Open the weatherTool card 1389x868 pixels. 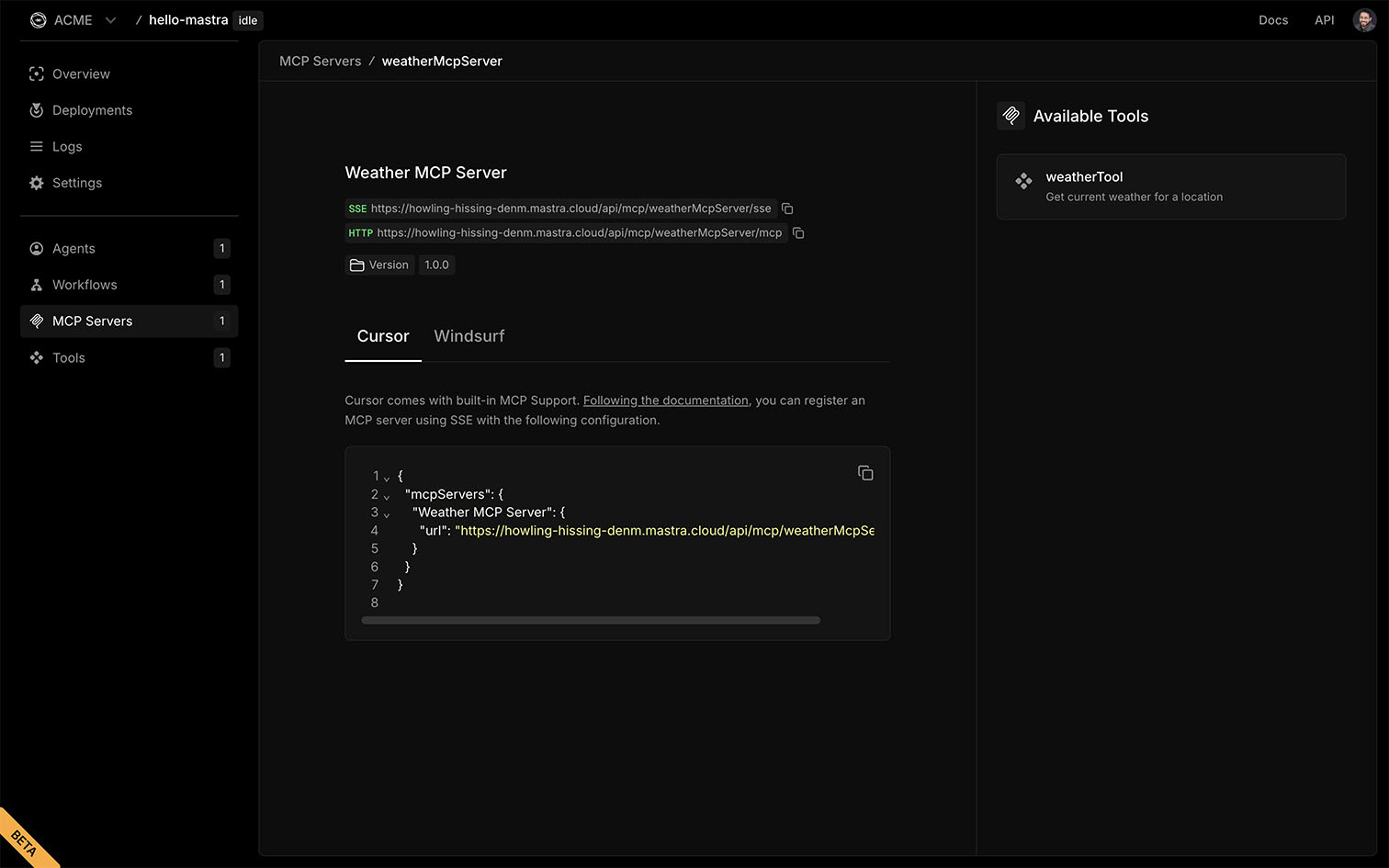[x=1170, y=186]
